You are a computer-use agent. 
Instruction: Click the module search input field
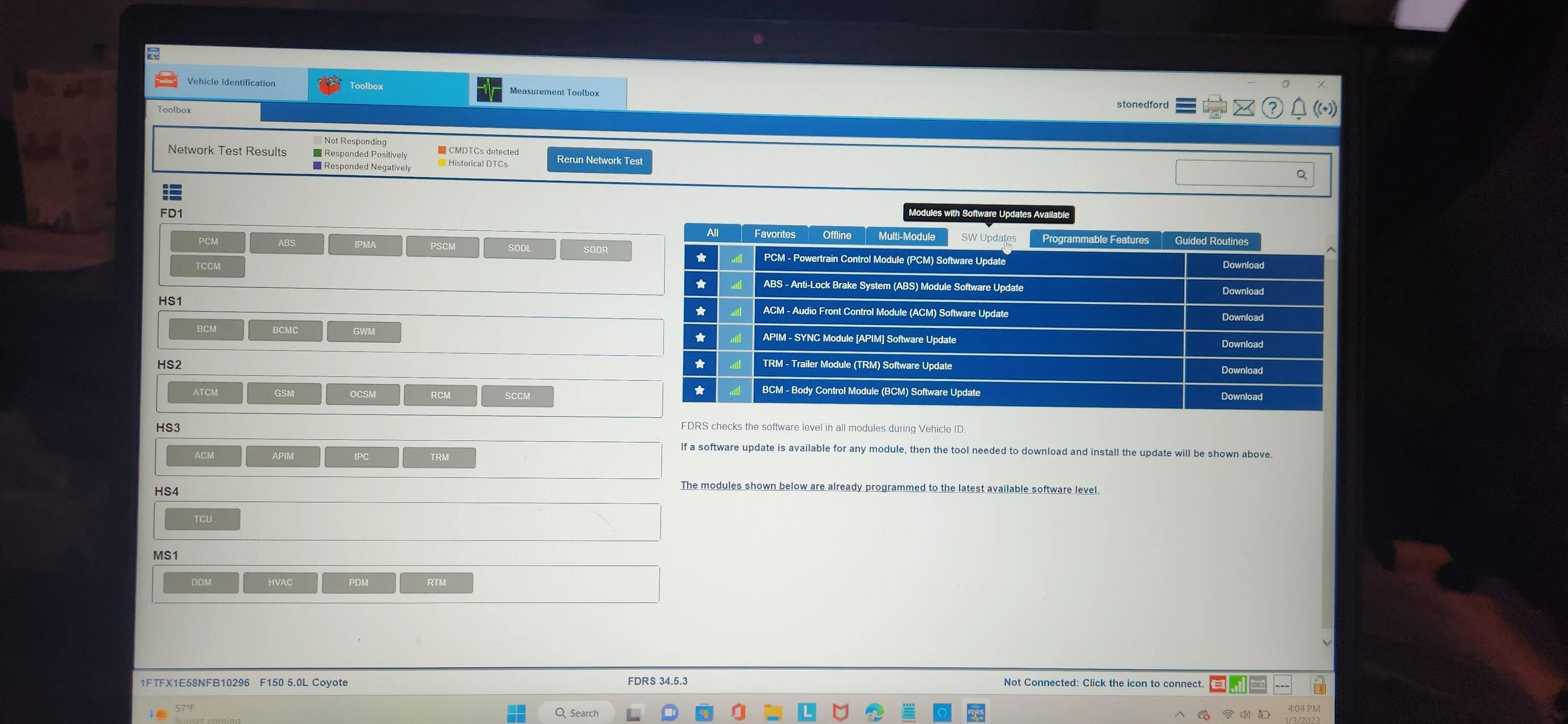1236,174
